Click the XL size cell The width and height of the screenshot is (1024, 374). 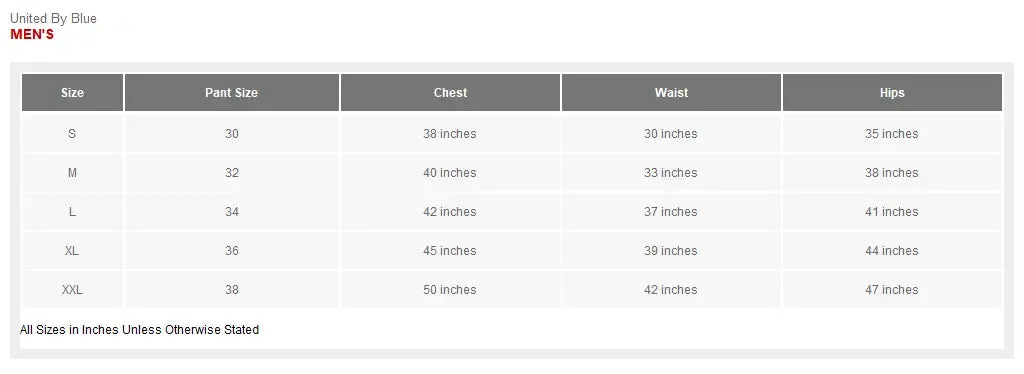tap(72, 251)
